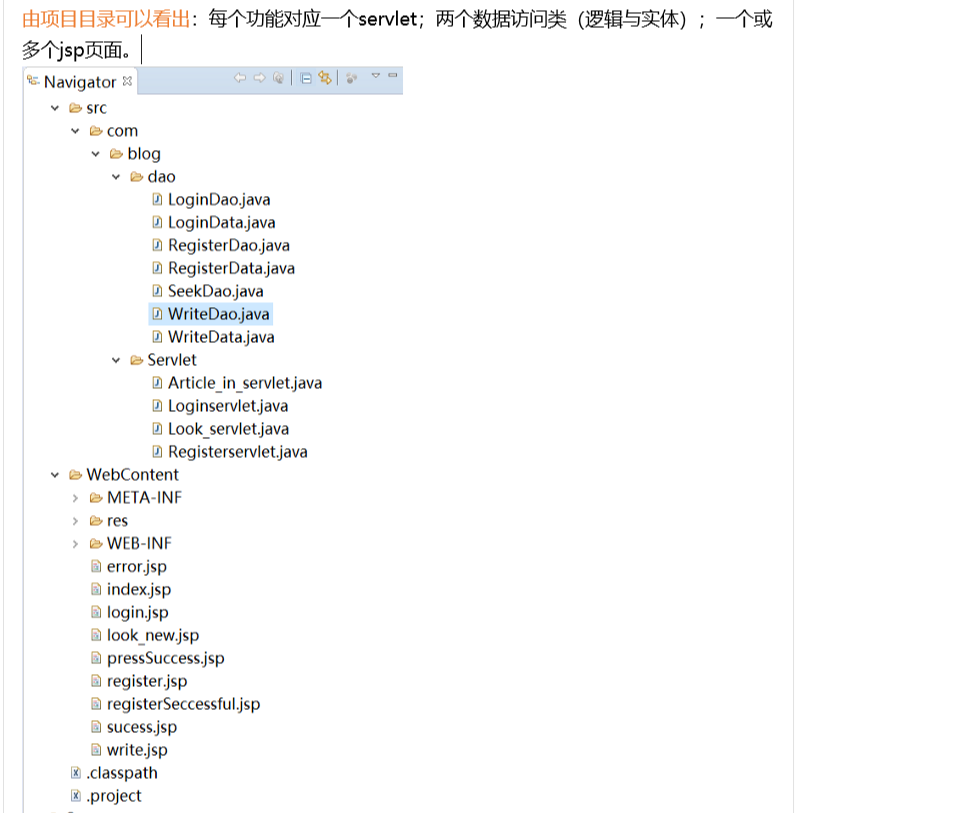Click the Forward navigation arrow
Image resolution: width=961 pixels, height=813 pixels.
pos(258,78)
